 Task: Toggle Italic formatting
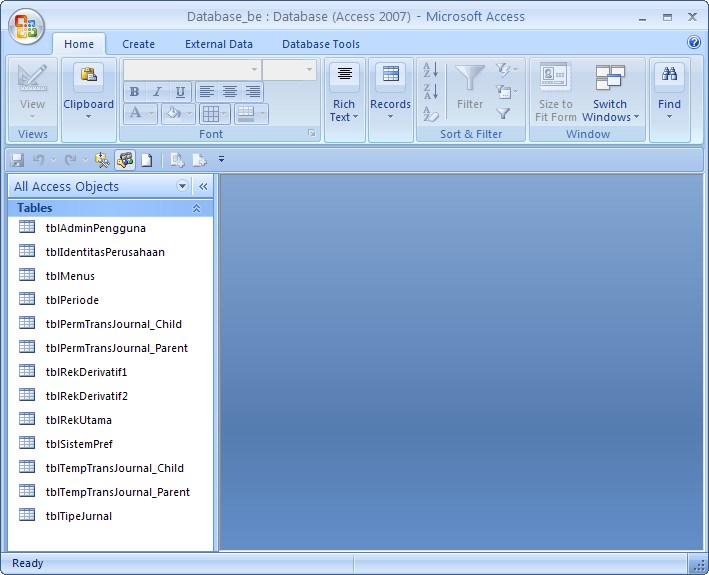click(x=157, y=92)
